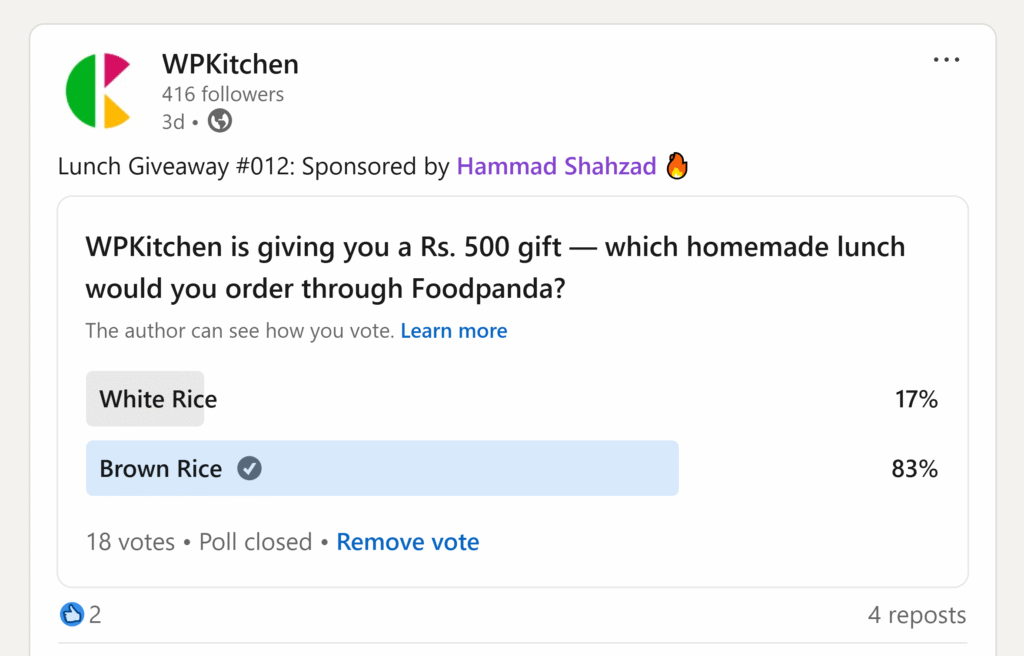Open the three-dot post options menu
The image size is (1024, 656).
[x=946, y=59]
